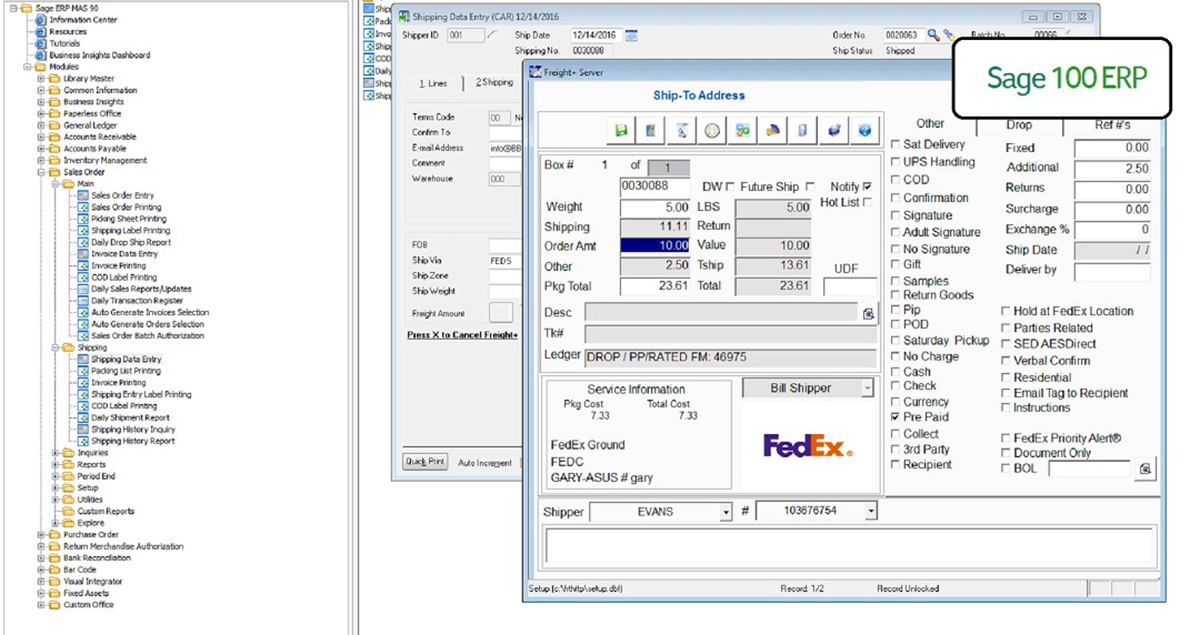Open the Bill Shipper dropdown
This screenshot has height=635, width=1200.
pos(866,388)
